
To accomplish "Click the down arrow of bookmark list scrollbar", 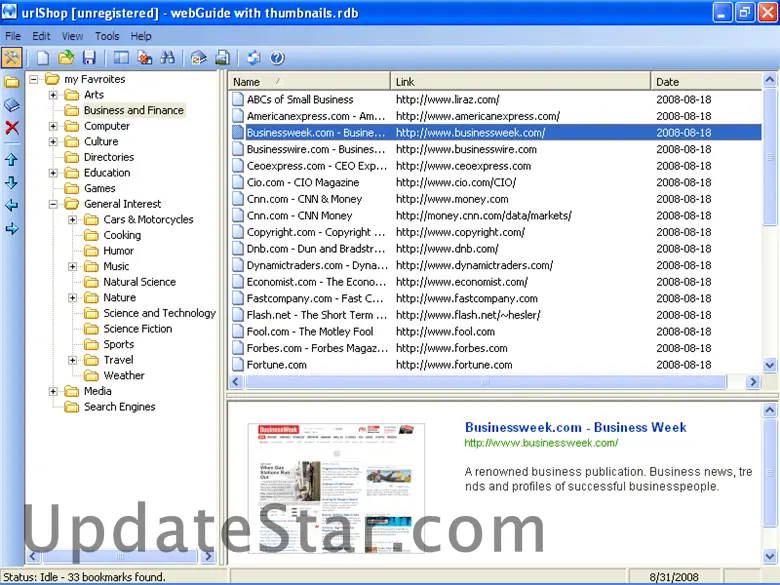I will coord(770,365).
